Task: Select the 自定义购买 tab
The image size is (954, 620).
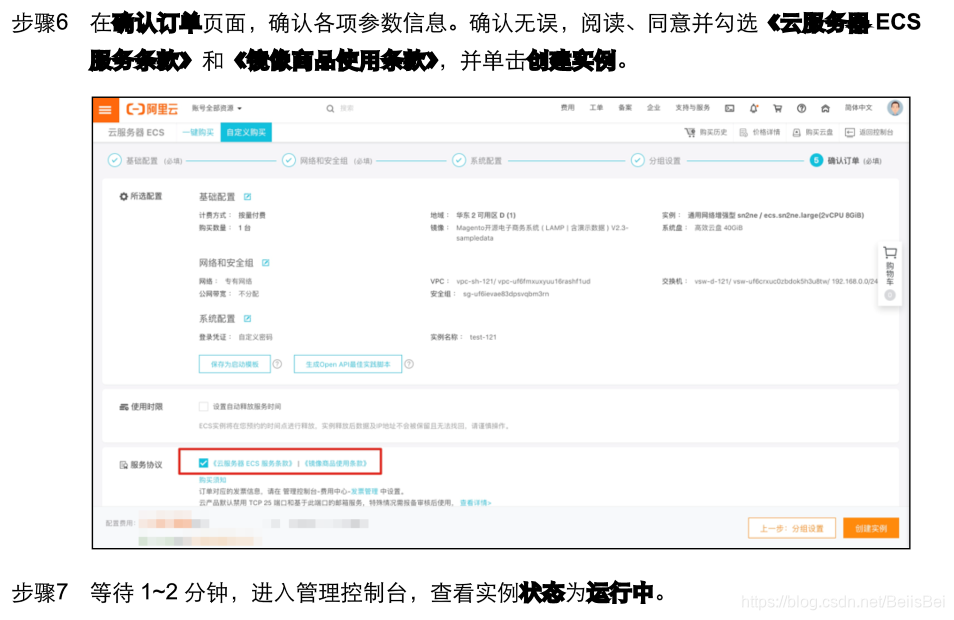Action: (246, 132)
